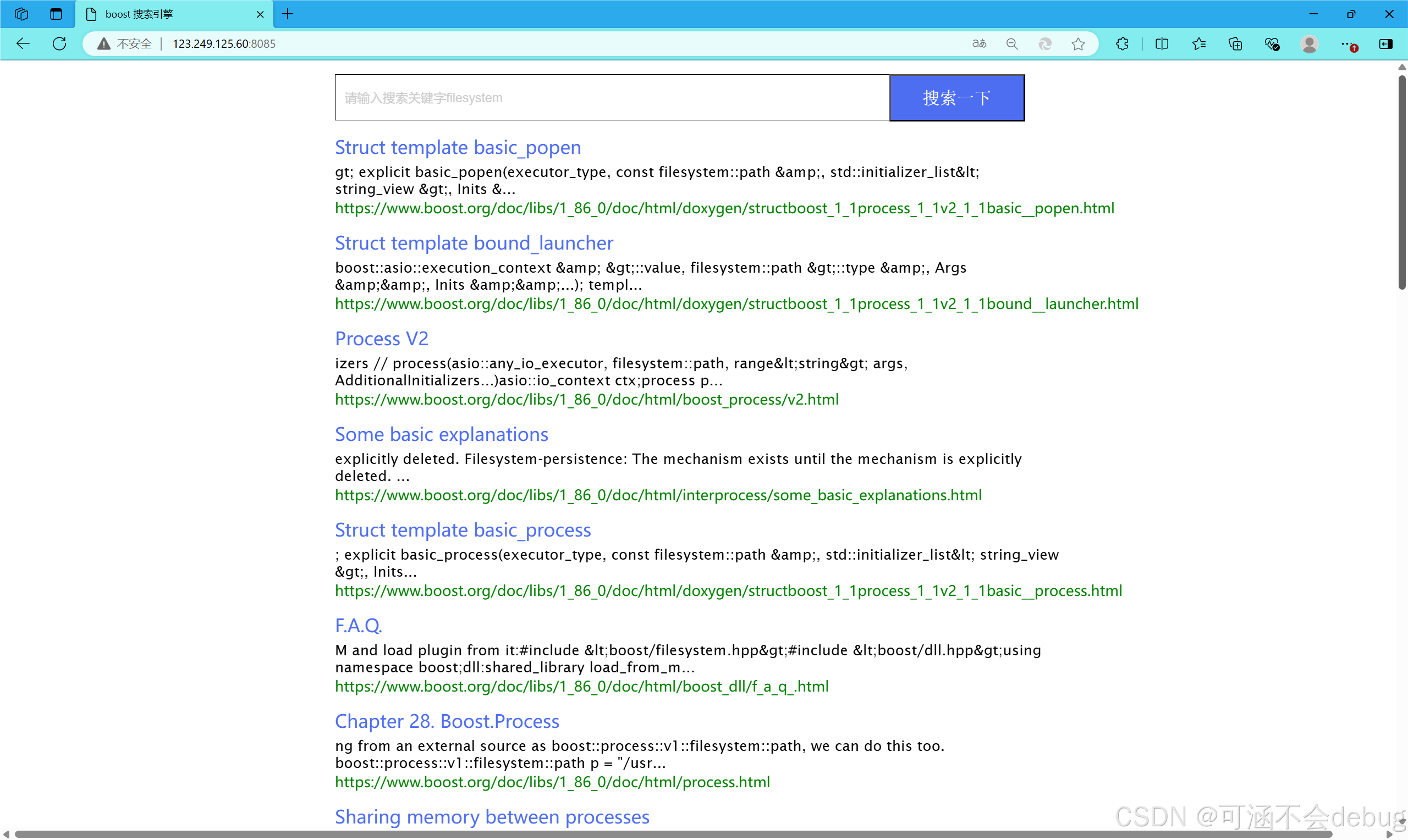Screen dimensions: 1408x840
Task: Click the 搜索一下 search button
Action: (x=957, y=97)
